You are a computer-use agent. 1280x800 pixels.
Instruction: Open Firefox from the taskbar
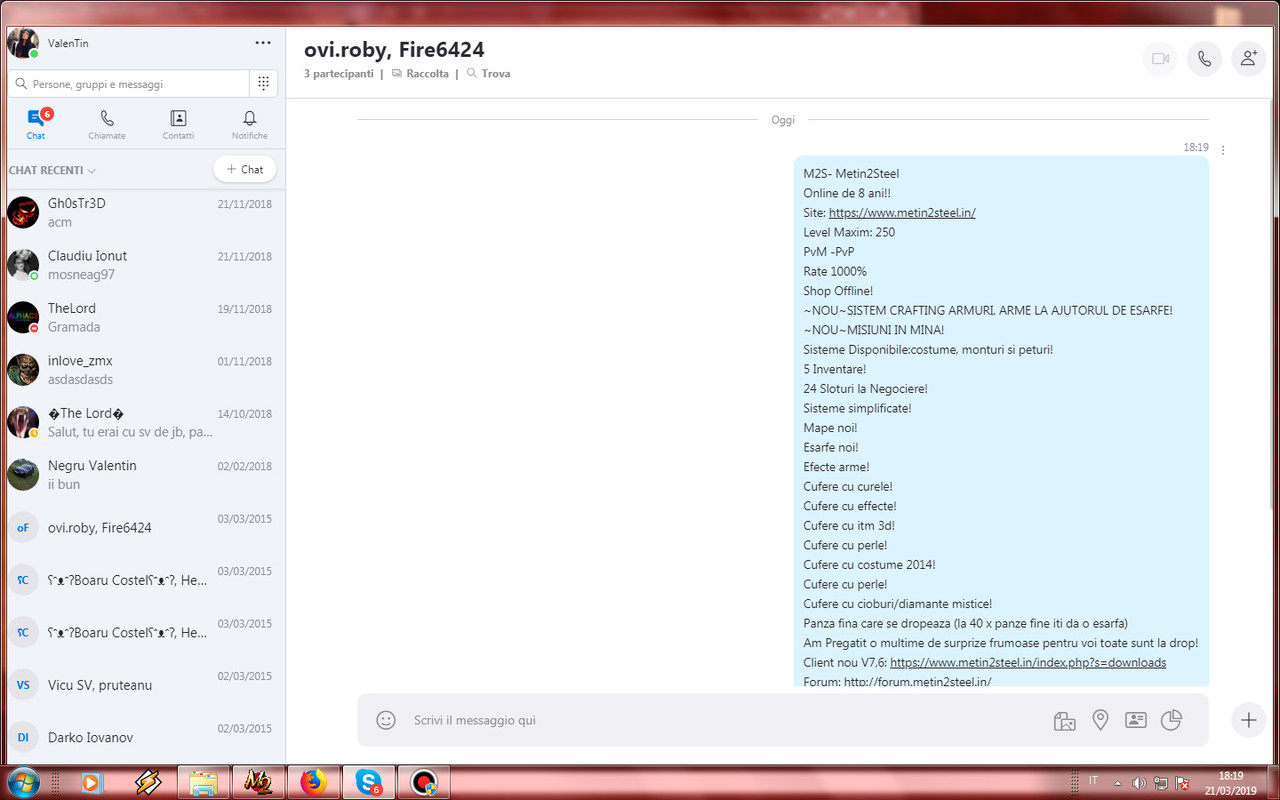tap(313, 782)
